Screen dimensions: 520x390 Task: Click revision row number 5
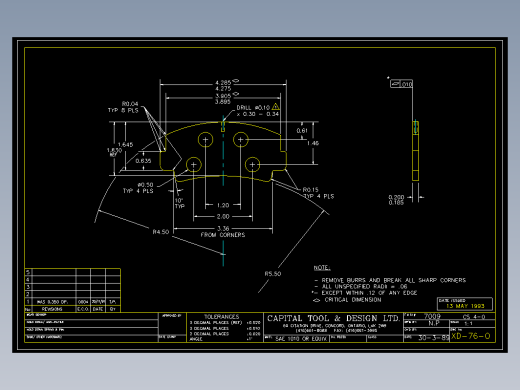pos(28,272)
